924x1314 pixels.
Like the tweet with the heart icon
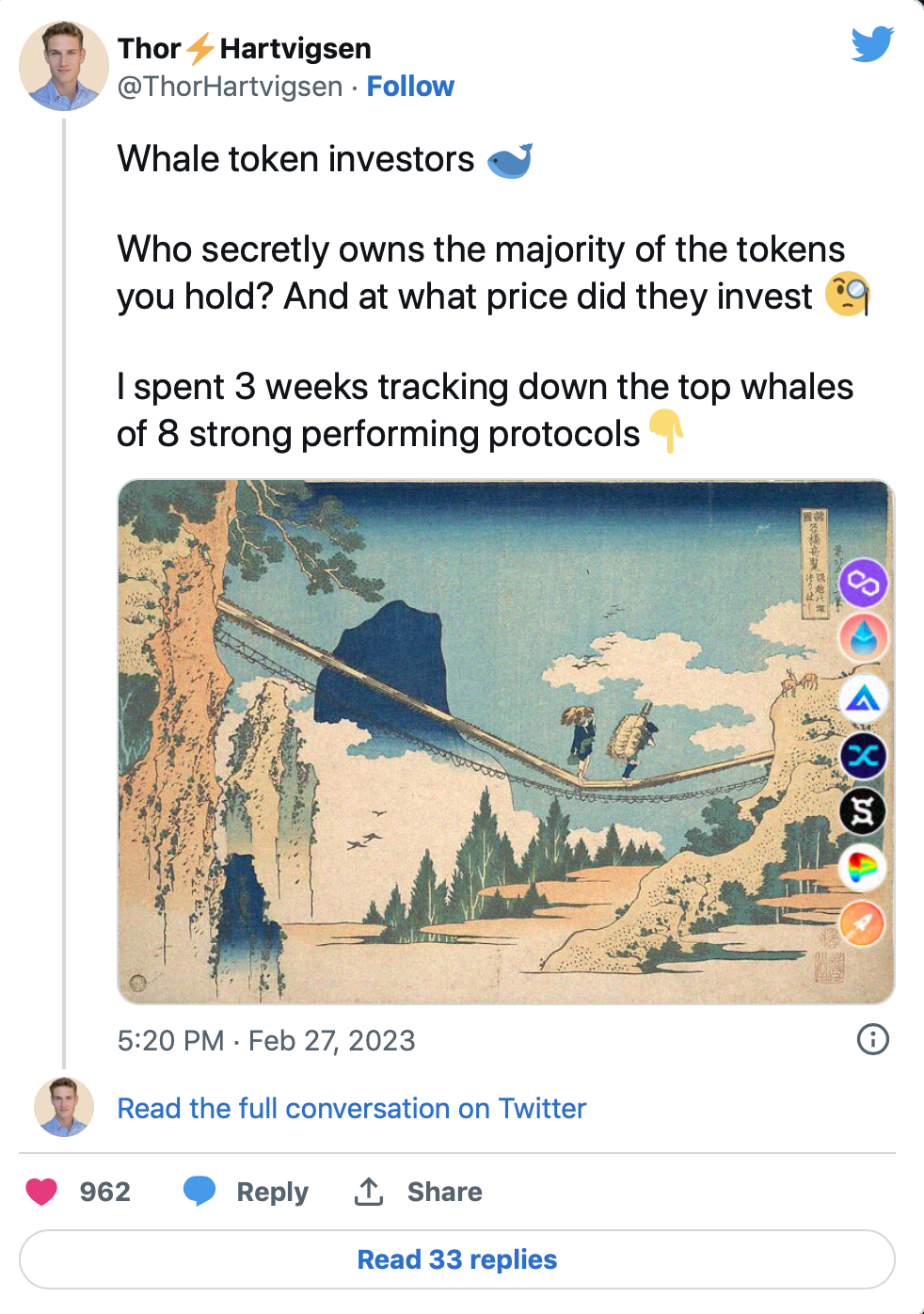point(42,1192)
